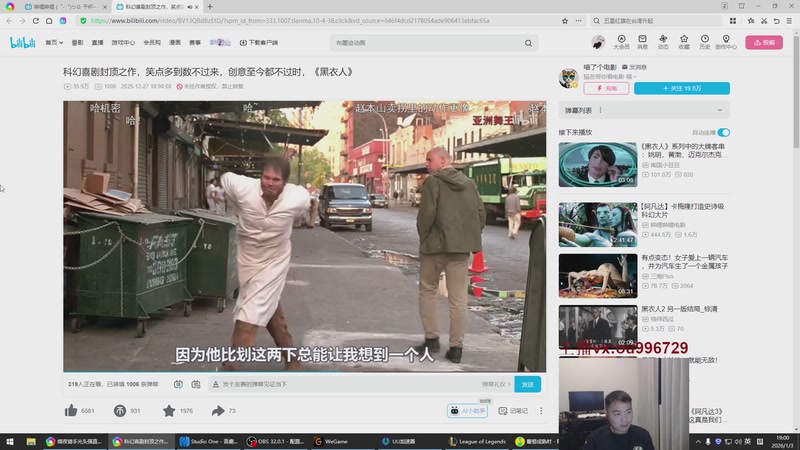Open the 会员购 navigation item
800x450 pixels.
point(152,43)
